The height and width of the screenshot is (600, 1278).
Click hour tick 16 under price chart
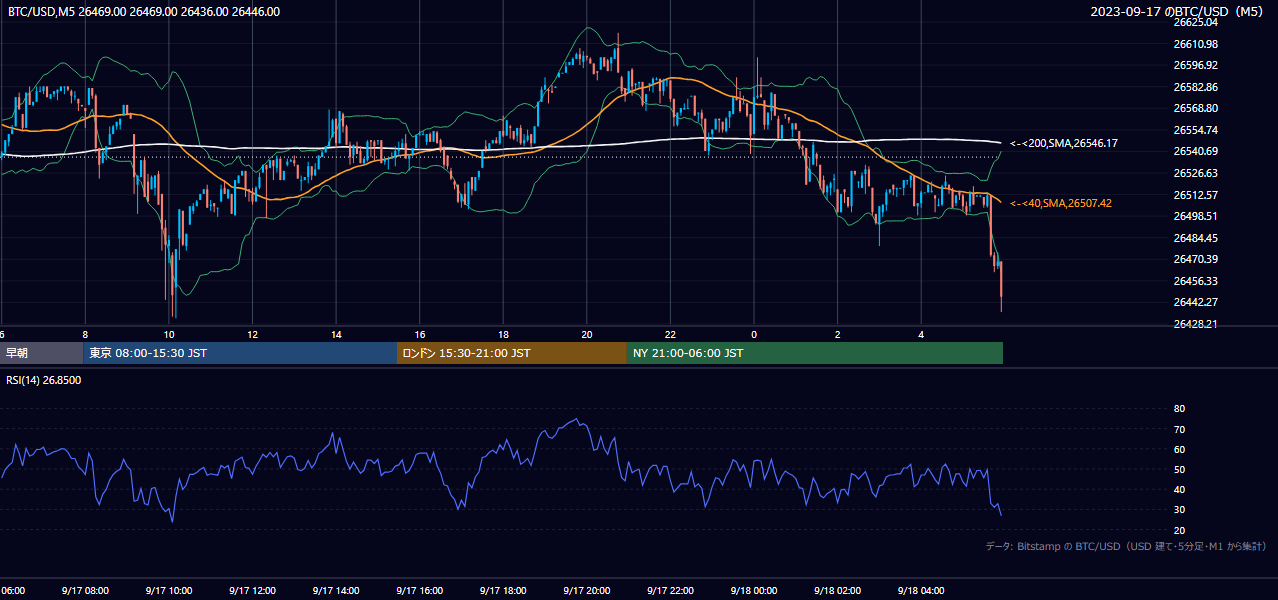pos(420,335)
